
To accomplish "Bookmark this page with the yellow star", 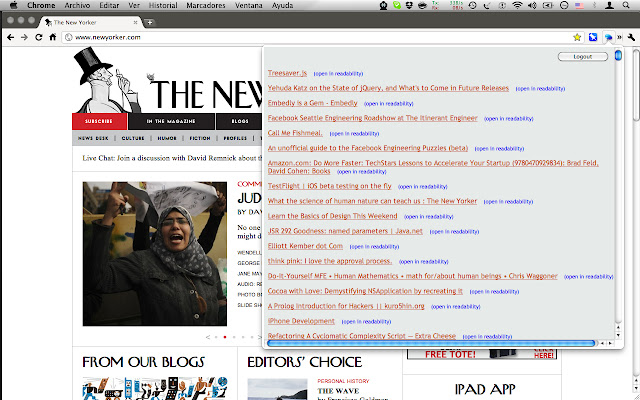I will click(x=577, y=37).
